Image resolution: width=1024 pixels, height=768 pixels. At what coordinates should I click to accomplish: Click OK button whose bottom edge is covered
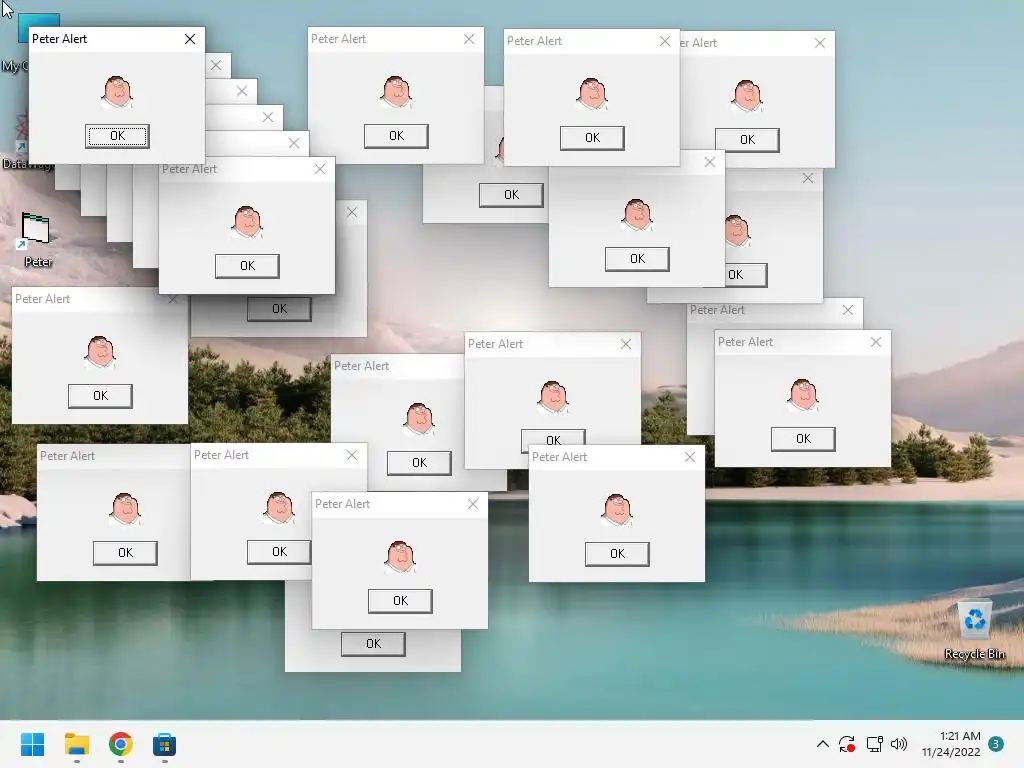553,438
